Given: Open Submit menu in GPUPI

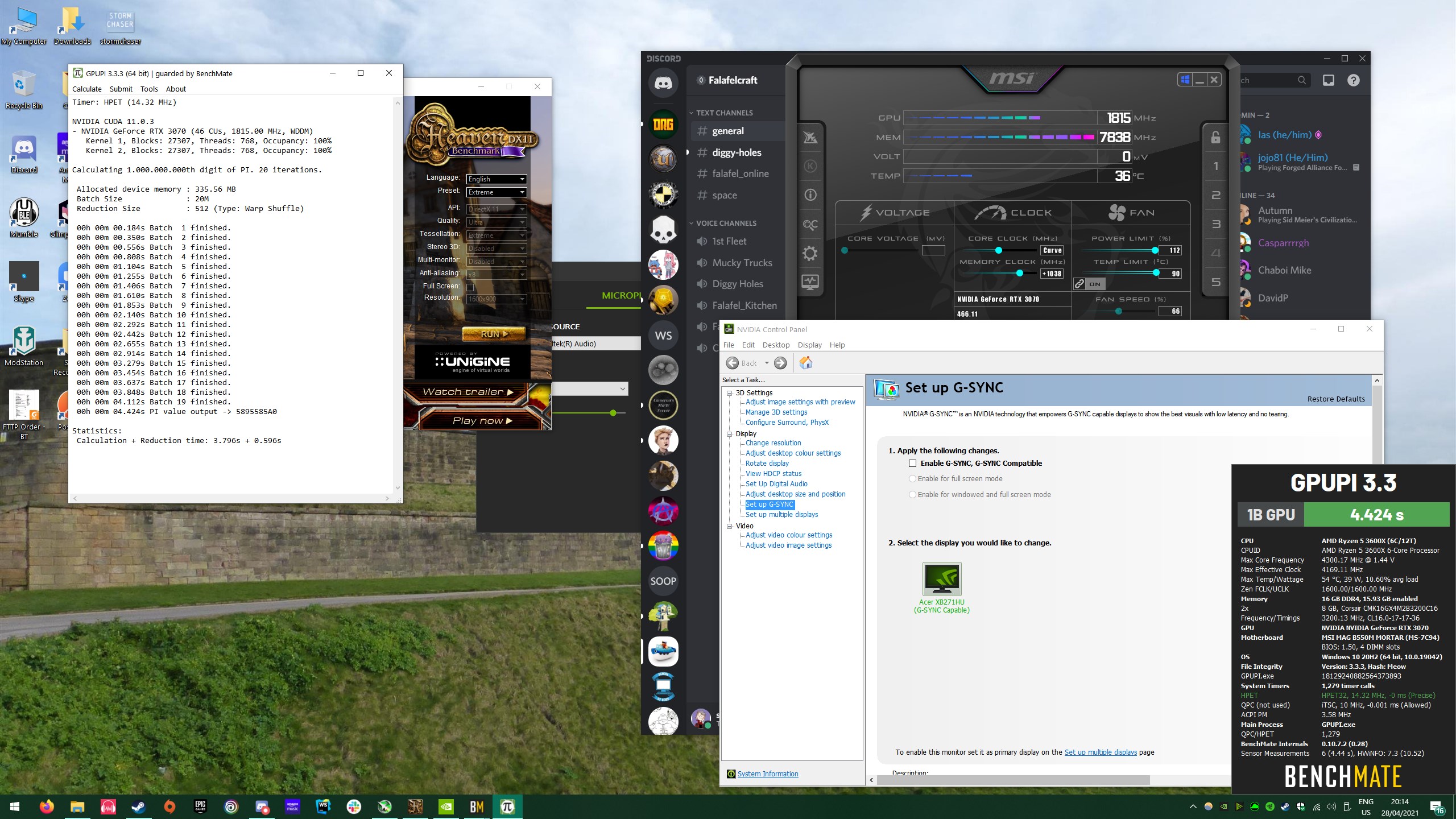Looking at the screenshot, I should pos(121,89).
